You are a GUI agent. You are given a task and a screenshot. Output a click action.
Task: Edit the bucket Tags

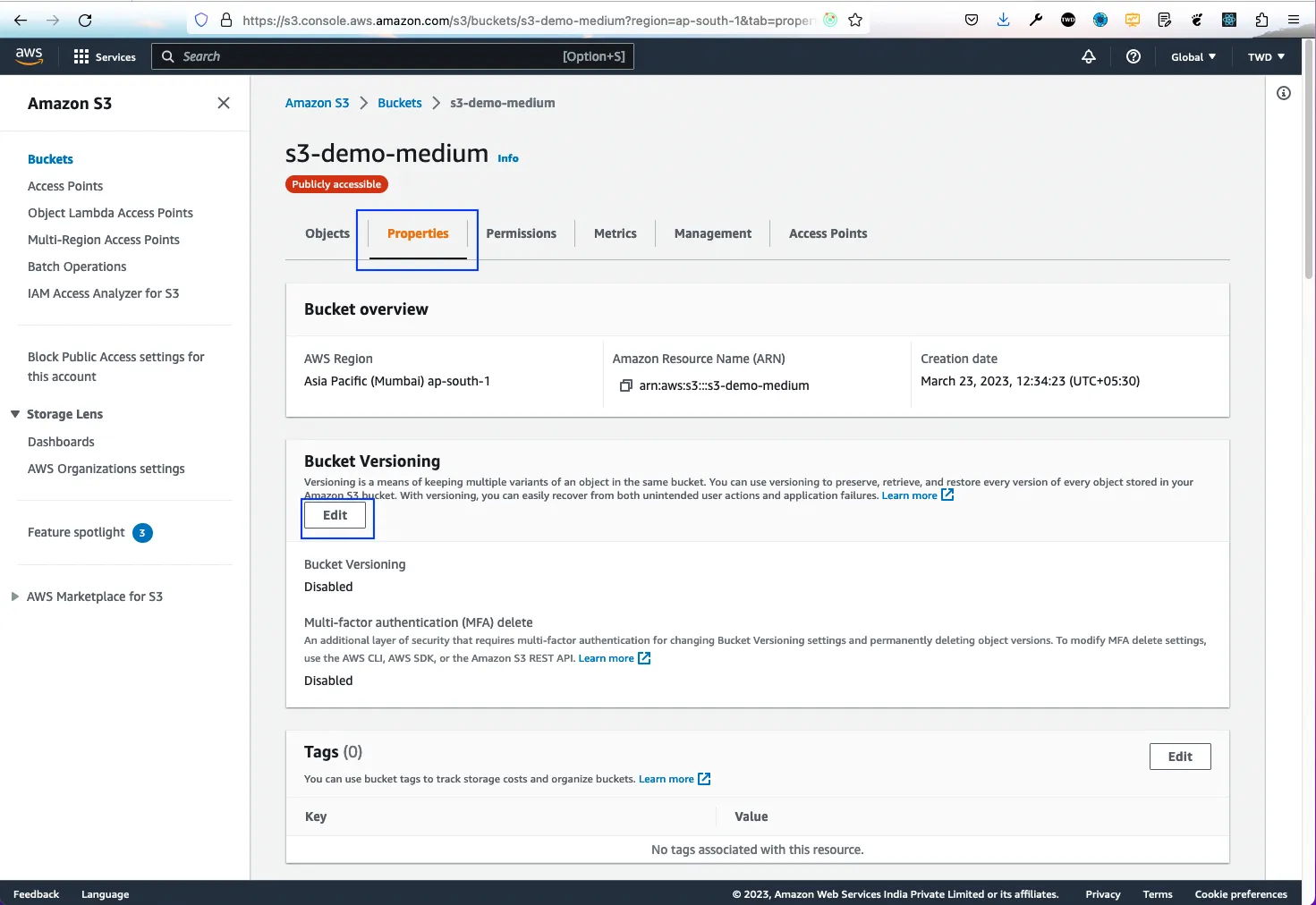click(x=1180, y=757)
